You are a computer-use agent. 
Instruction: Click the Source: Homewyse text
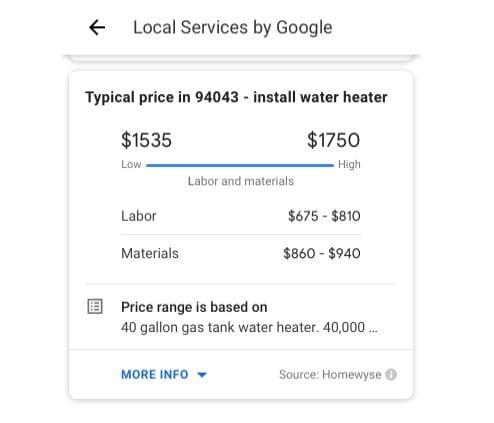(330, 375)
